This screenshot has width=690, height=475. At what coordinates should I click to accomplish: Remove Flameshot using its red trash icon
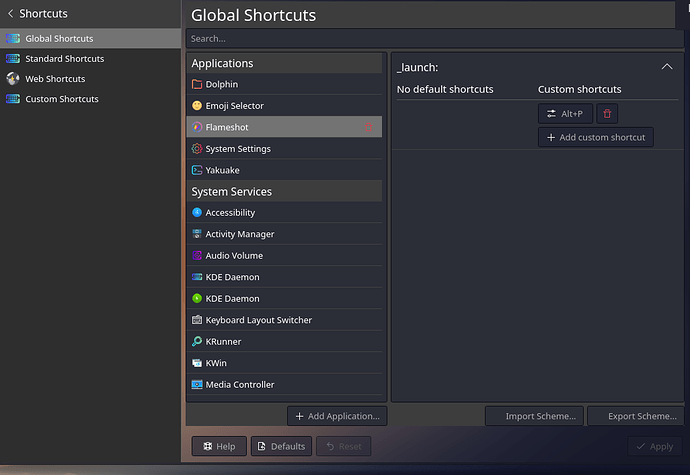(x=368, y=127)
